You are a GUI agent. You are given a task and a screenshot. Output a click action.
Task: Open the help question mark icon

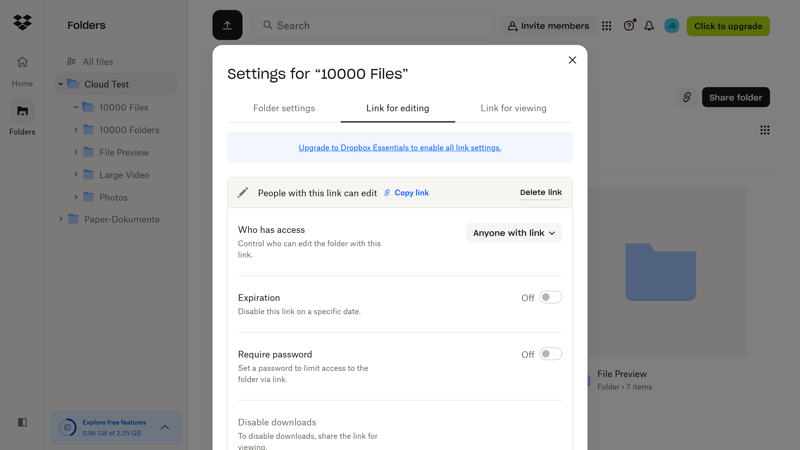point(629,26)
